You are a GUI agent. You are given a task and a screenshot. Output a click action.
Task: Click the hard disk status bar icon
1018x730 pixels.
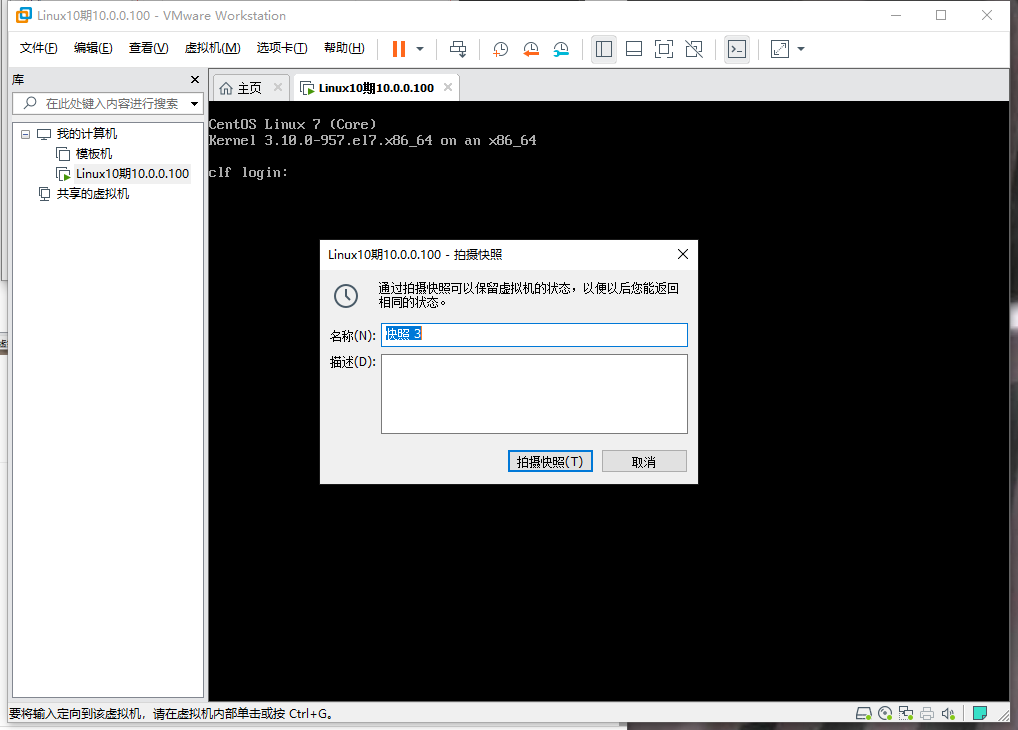(863, 714)
